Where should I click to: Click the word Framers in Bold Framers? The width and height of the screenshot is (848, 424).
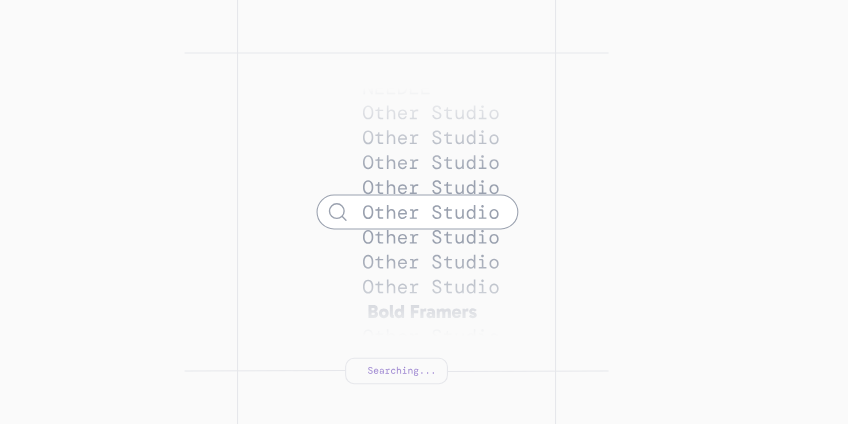coord(445,312)
